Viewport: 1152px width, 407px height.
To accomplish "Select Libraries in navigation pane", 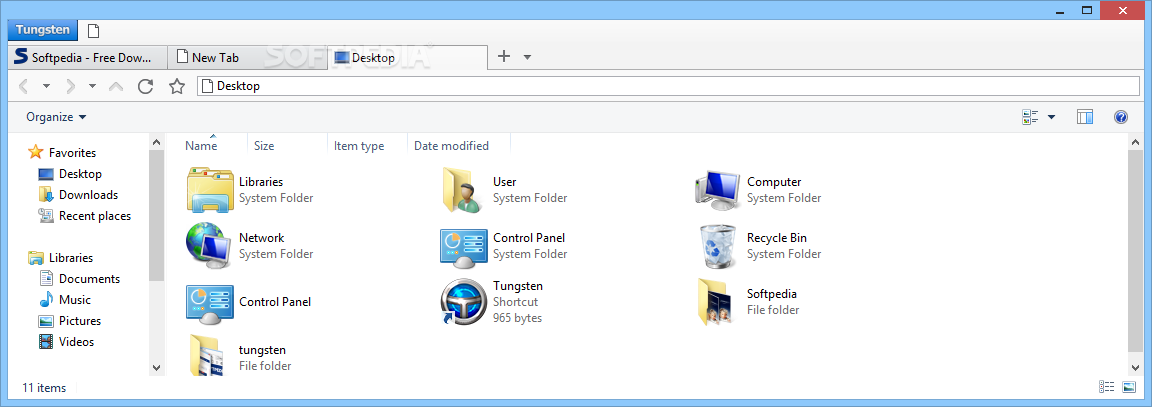I will (x=61, y=258).
